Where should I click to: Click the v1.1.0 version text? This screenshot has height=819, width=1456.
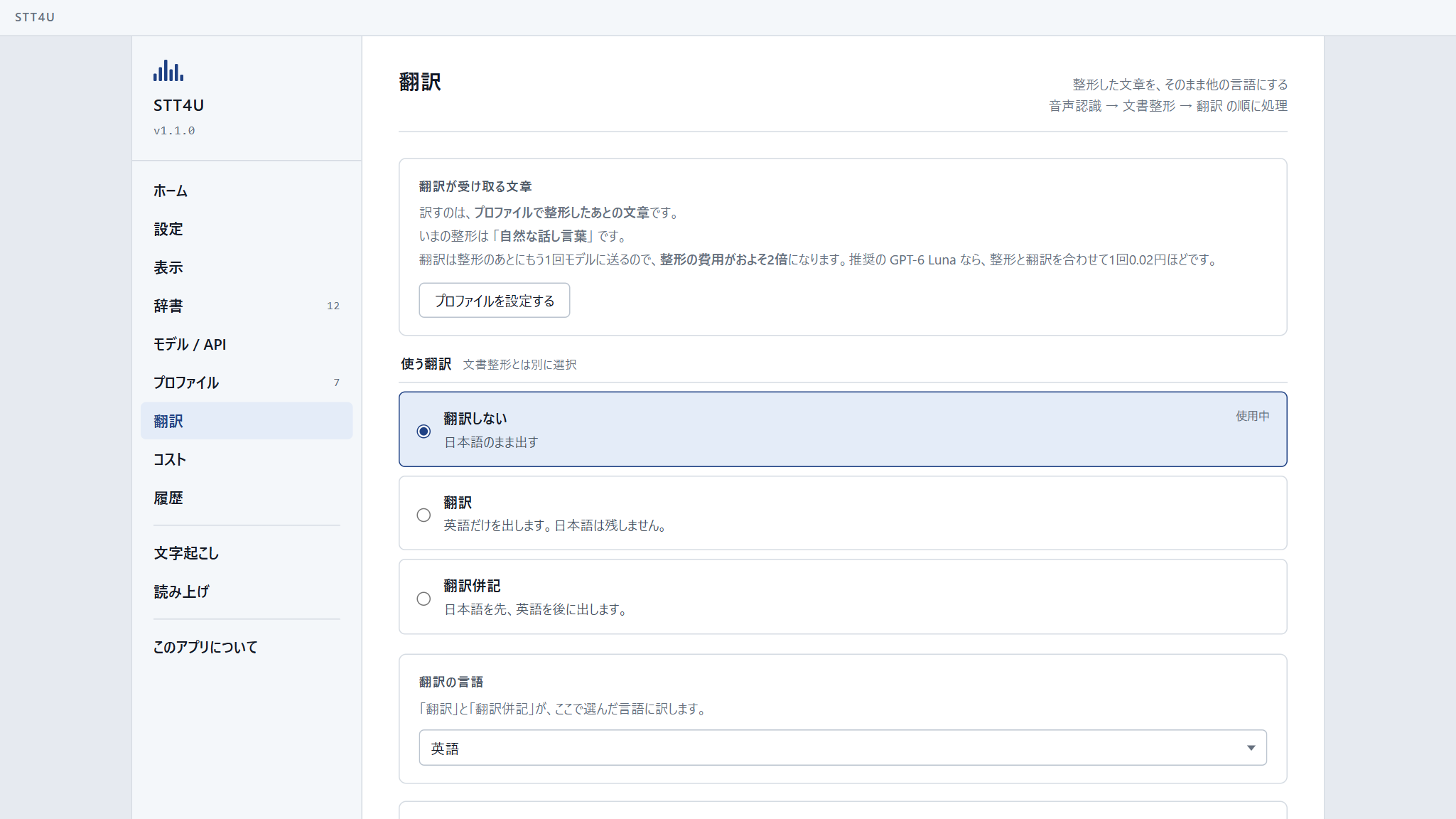(x=174, y=131)
